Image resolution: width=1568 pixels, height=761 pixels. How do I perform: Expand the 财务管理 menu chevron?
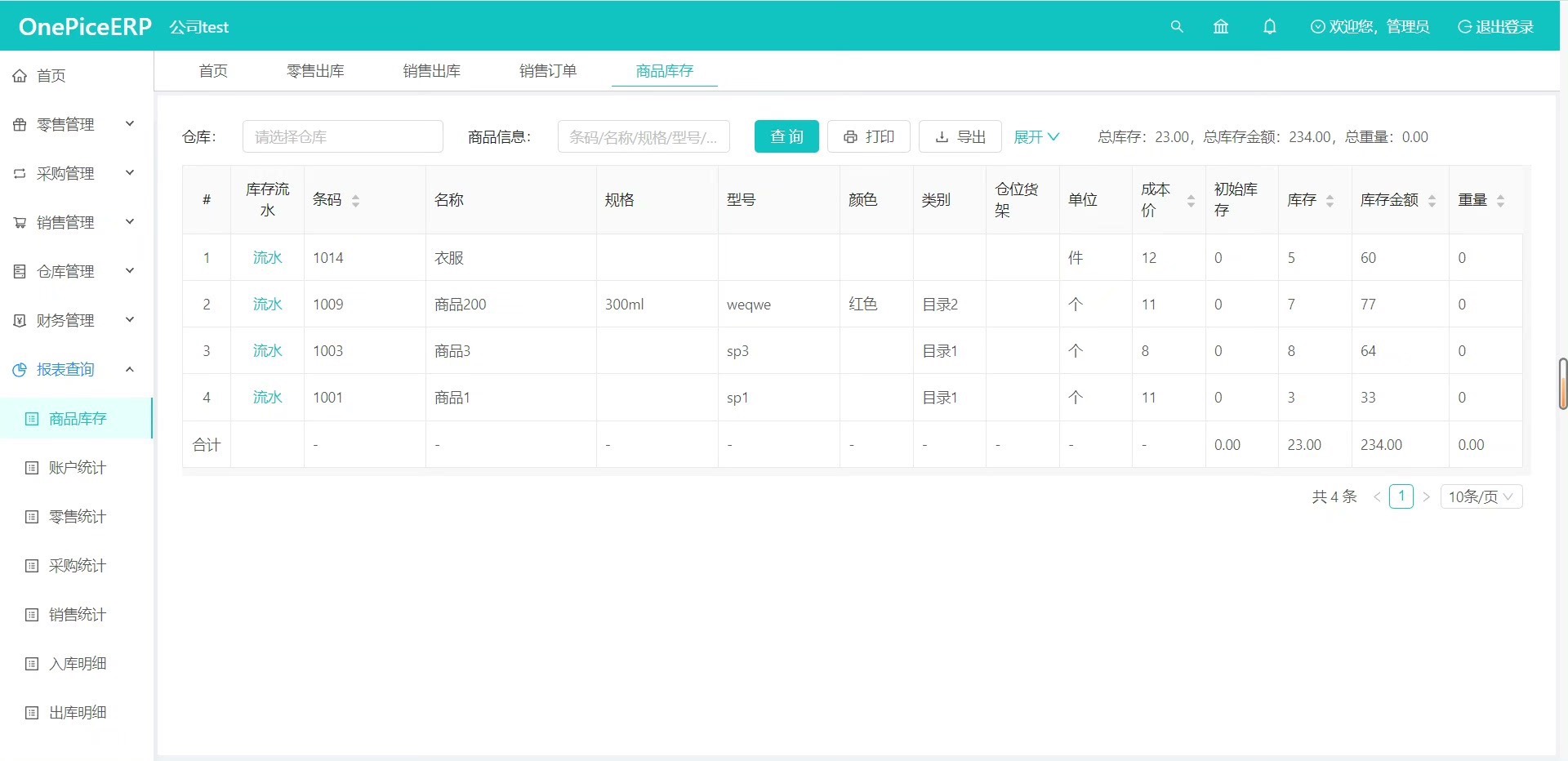pyautogui.click(x=129, y=320)
